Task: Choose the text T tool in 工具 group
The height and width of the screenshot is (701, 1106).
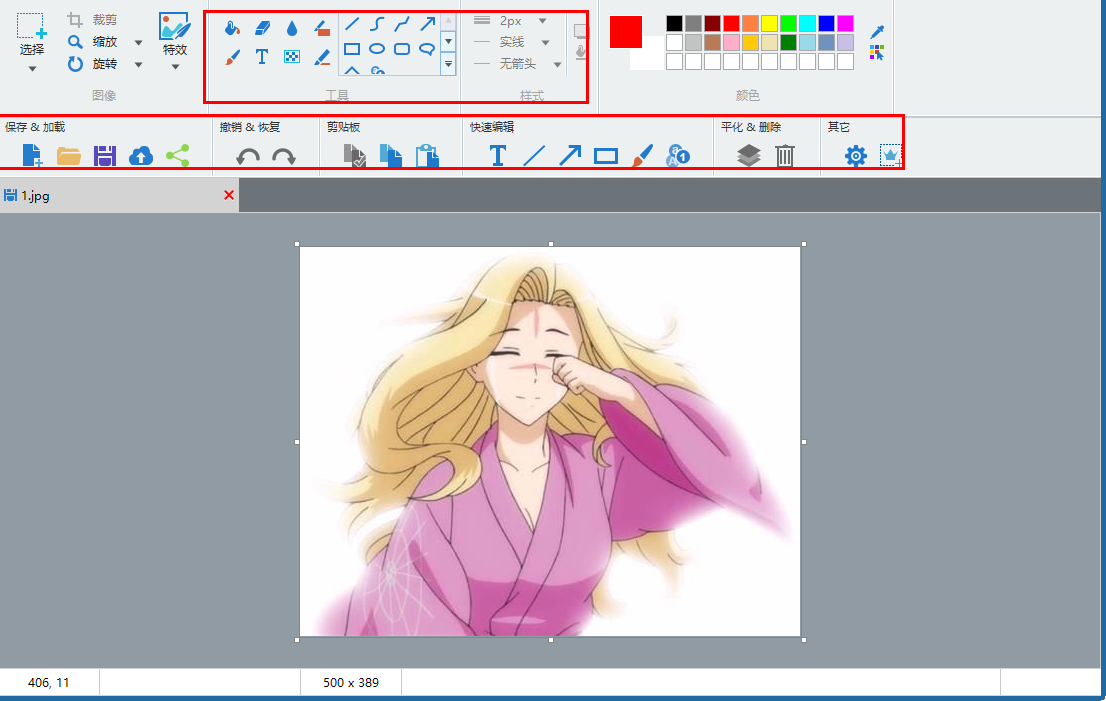Action: (262, 57)
